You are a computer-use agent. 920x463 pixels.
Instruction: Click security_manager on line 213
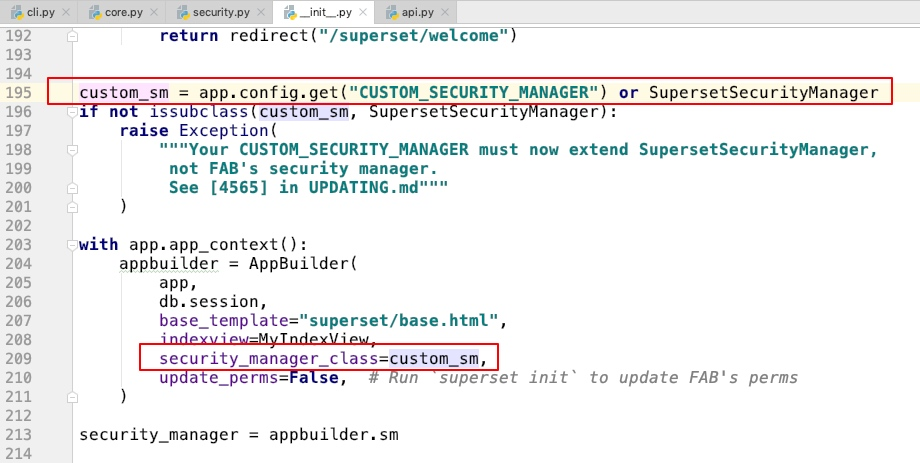[158, 435]
